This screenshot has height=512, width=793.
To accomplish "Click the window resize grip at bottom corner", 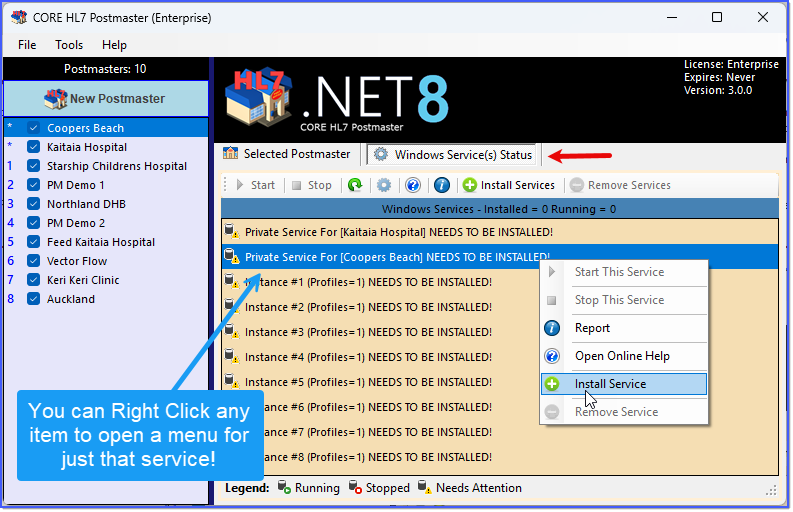I will [771, 490].
